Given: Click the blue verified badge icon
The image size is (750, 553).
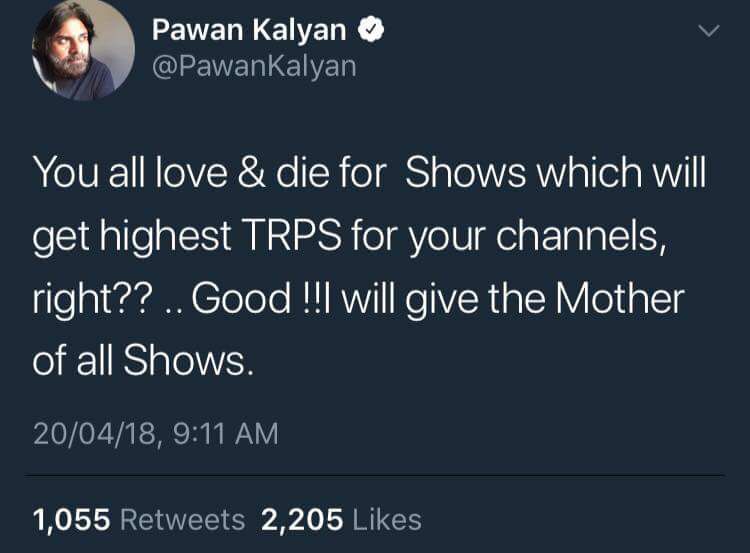Looking at the screenshot, I should click(x=371, y=31).
